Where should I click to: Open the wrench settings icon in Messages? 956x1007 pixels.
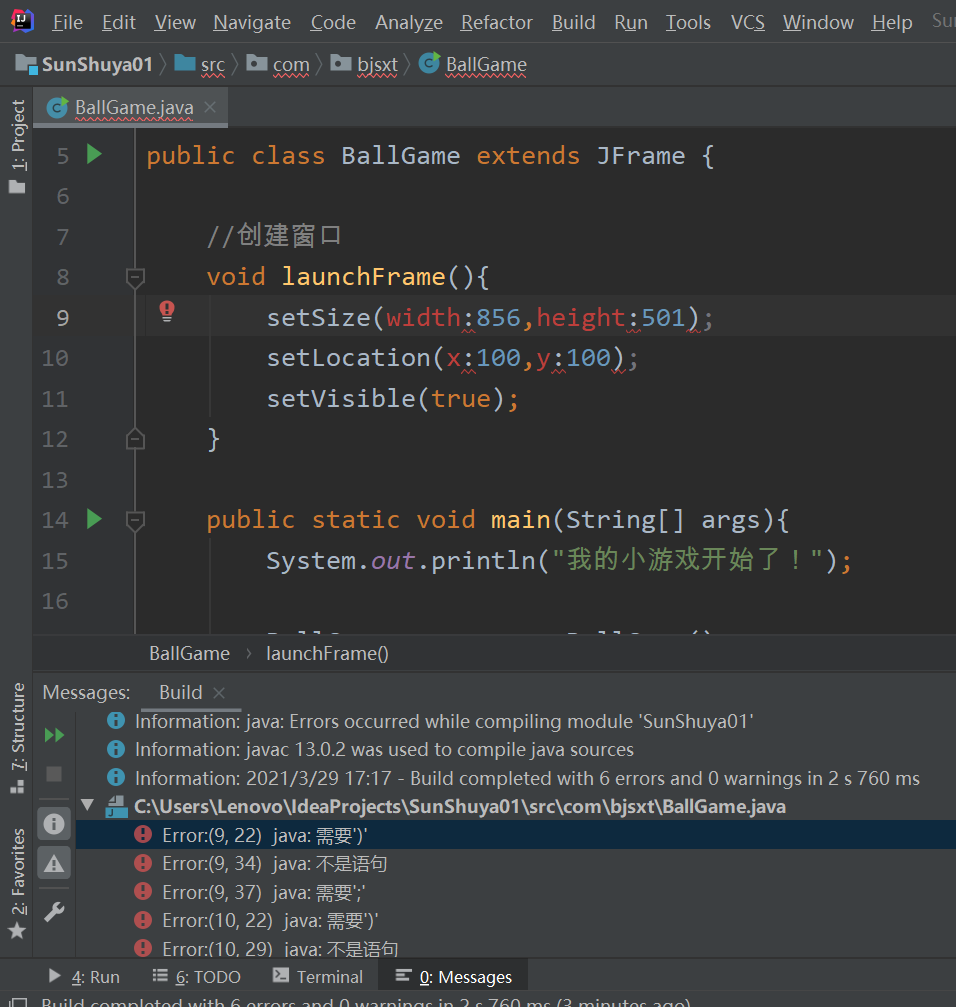tap(54, 912)
